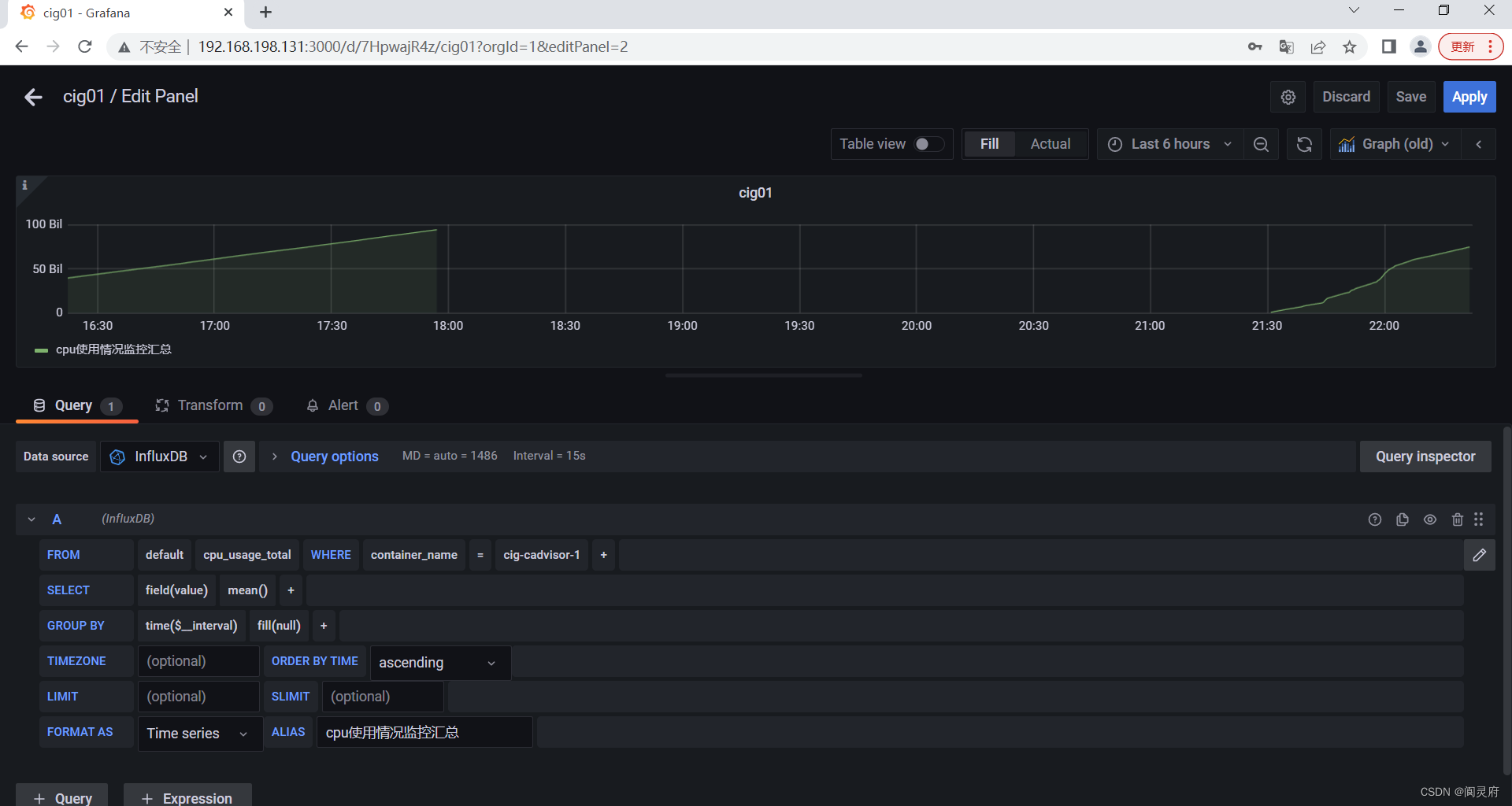1512x806 pixels.
Task: Switch to Query tab
Action: [x=76, y=406]
